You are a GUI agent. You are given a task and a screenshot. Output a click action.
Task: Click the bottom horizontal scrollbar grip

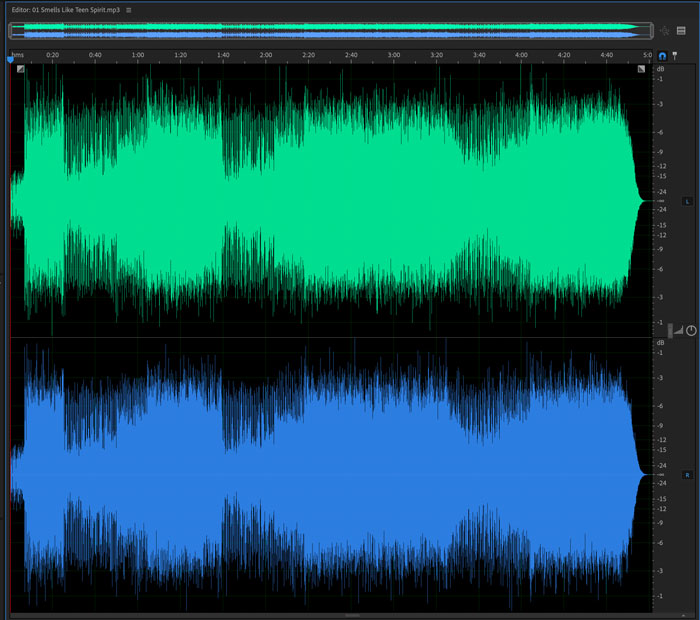[352, 616]
